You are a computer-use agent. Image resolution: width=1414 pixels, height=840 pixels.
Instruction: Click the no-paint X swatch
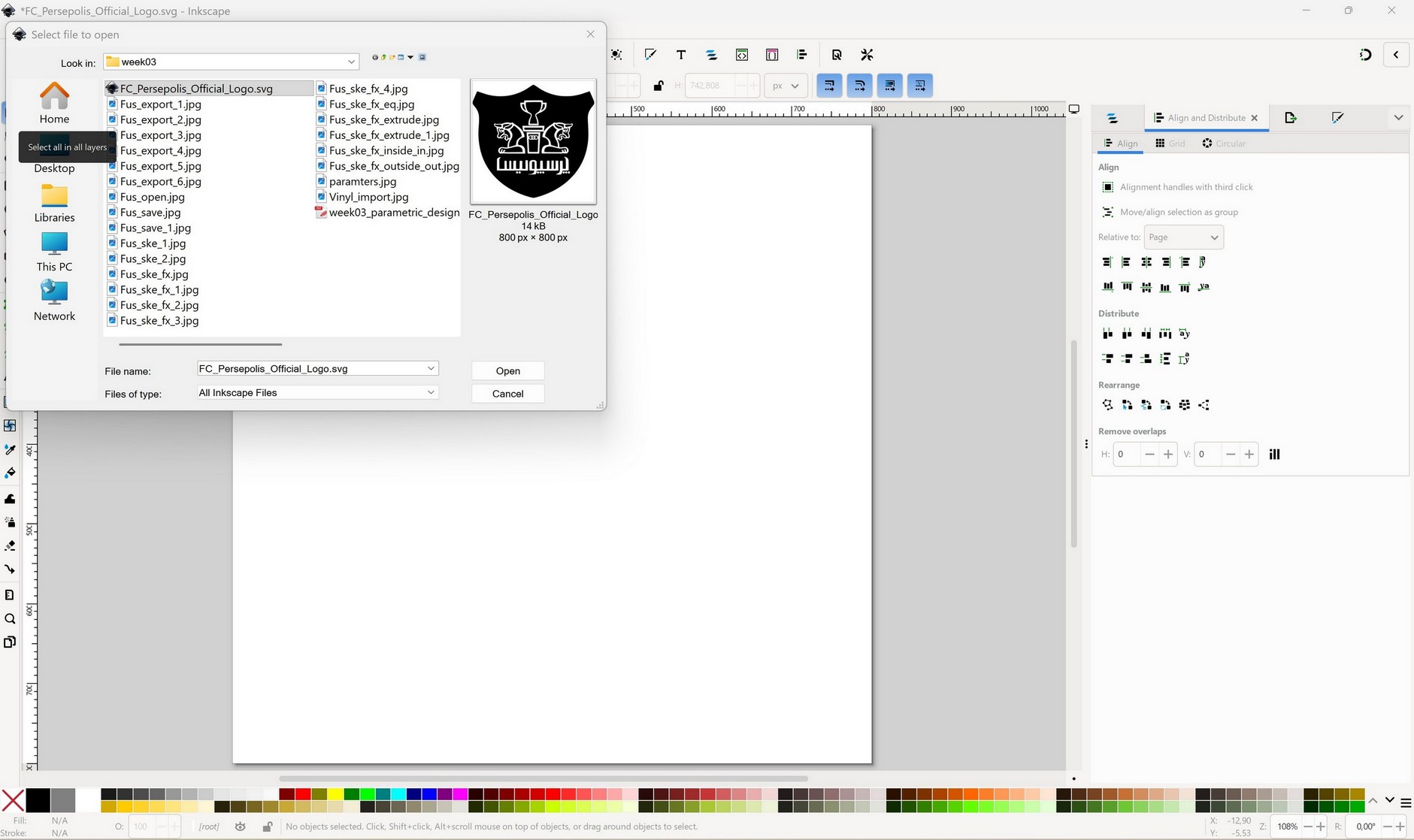(x=13, y=800)
